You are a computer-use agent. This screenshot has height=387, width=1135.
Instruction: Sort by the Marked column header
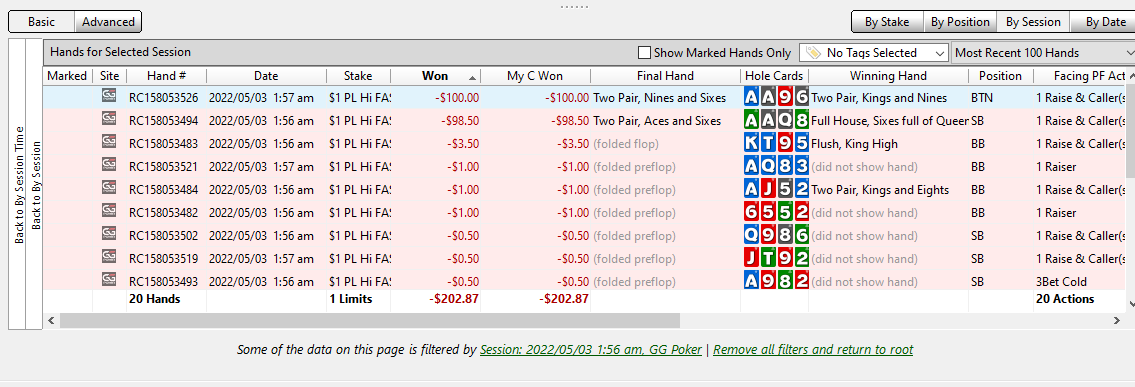67,76
